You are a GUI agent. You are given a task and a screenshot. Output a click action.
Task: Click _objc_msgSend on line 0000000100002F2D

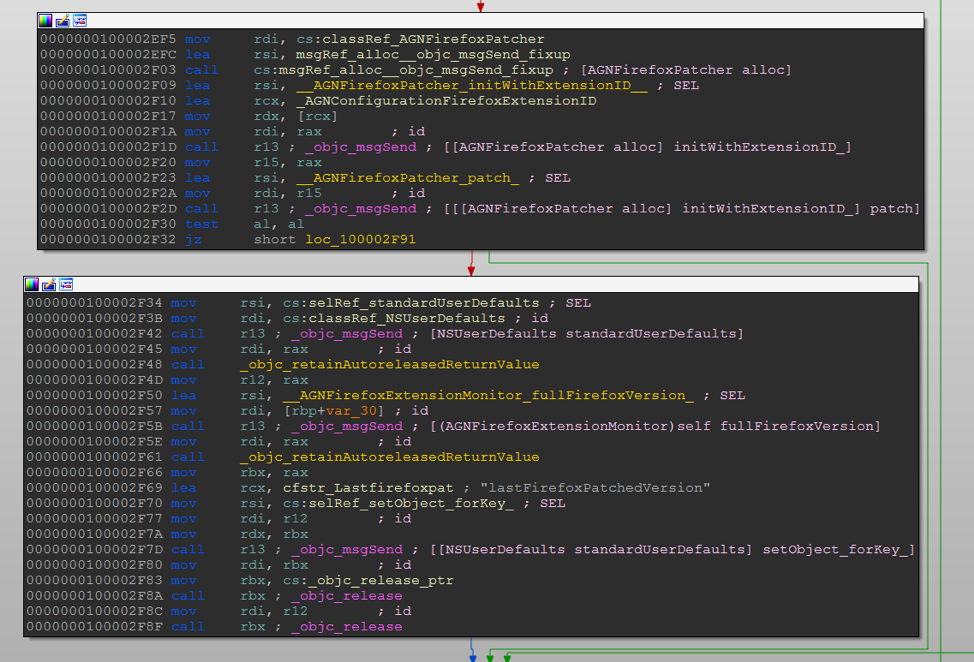point(361,209)
